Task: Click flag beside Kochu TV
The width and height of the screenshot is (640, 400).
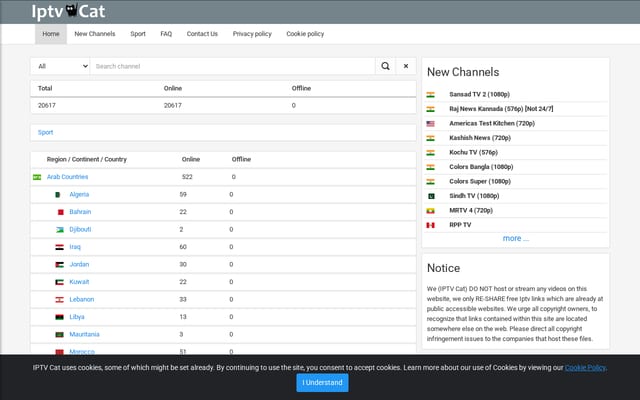Action: coord(431,153)
